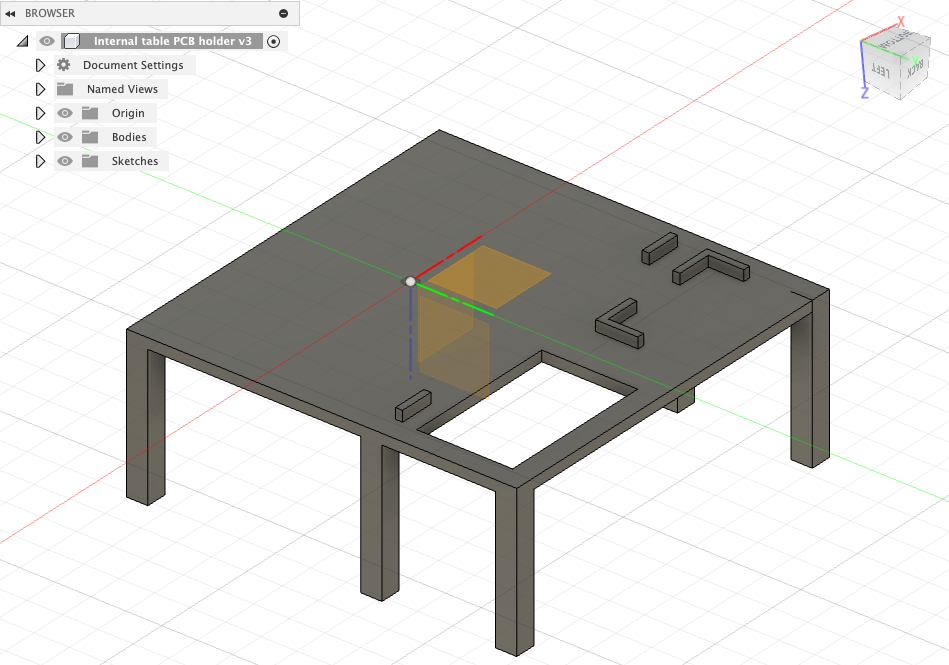
Task: Expand the Sketches folder
Action: [x=41, y=161]
